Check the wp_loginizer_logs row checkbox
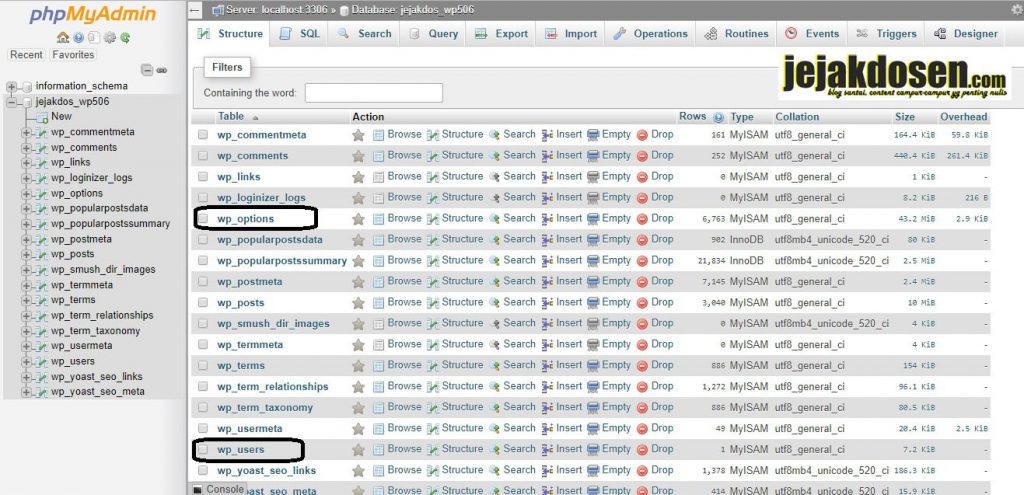This screenshot has height=495, width=1024. pos(203,197)
